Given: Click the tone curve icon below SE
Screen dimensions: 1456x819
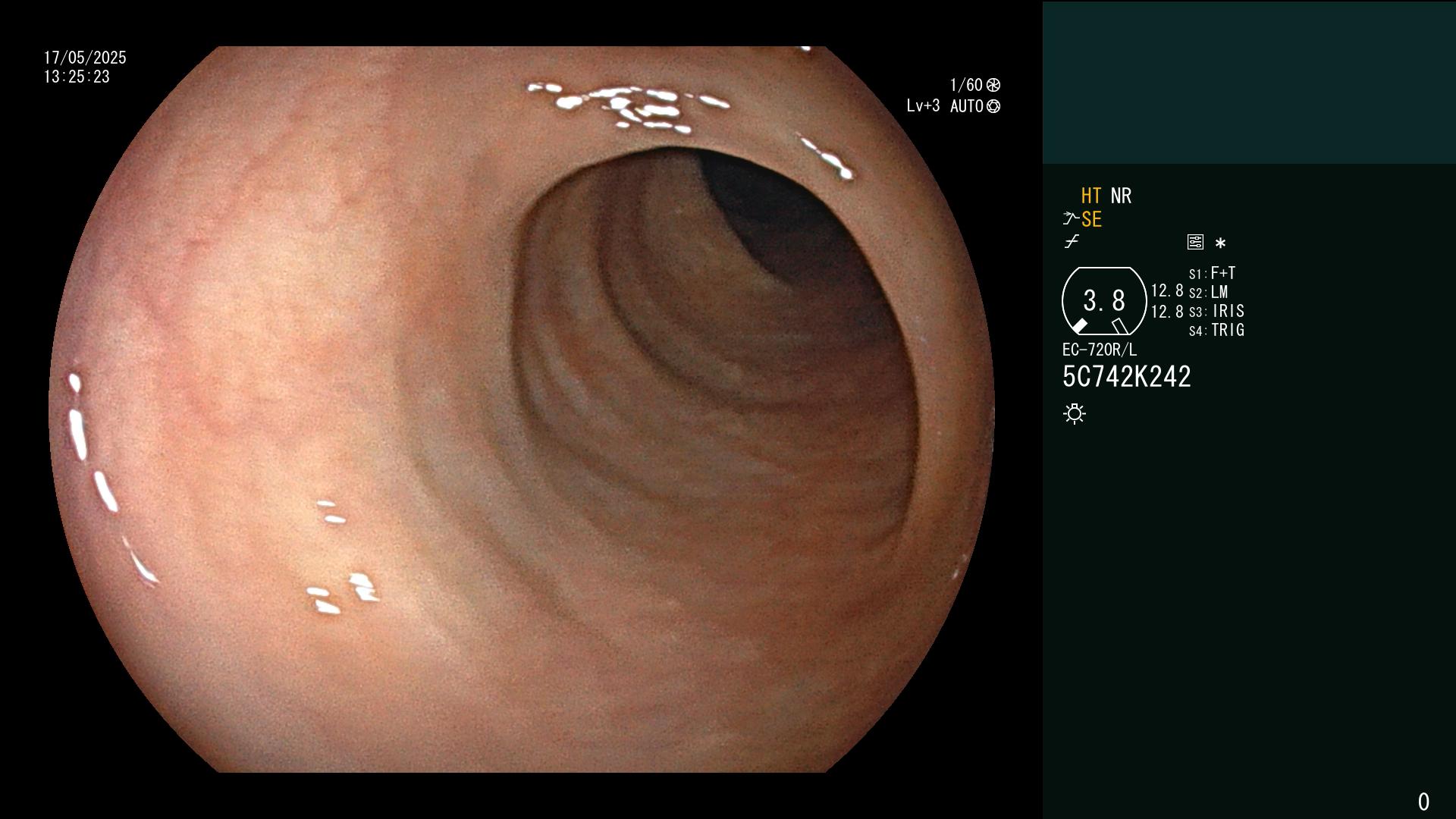Looking at the screenshot, I should [x=1072, y=241].
